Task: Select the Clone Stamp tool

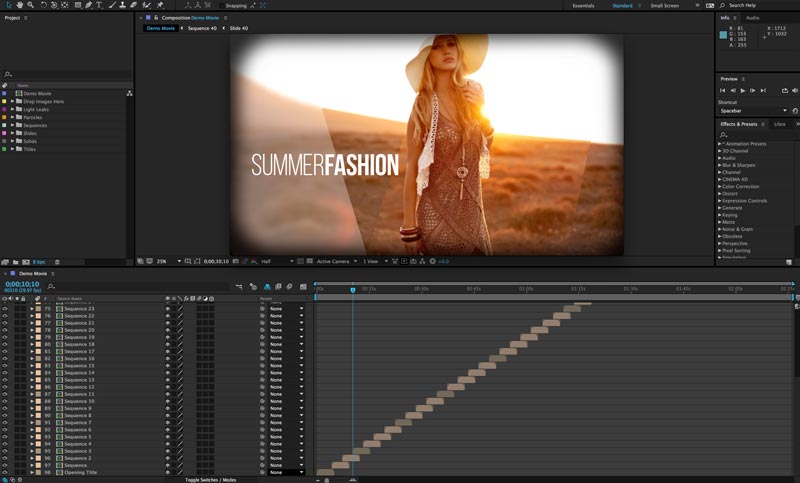Action: [x=122, y=5]
